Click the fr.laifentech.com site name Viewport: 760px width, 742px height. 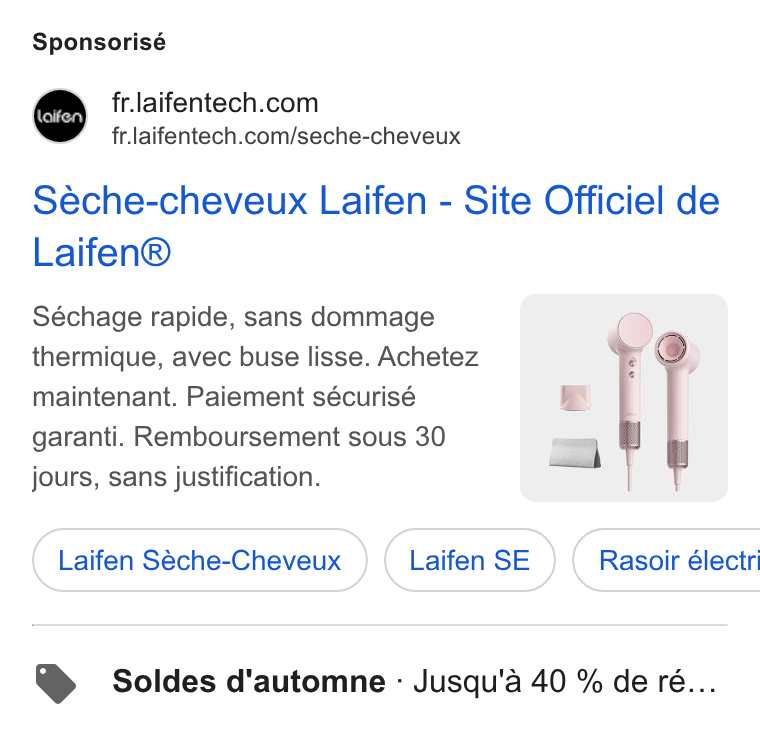pyautogui.click(x=215, y=103)
